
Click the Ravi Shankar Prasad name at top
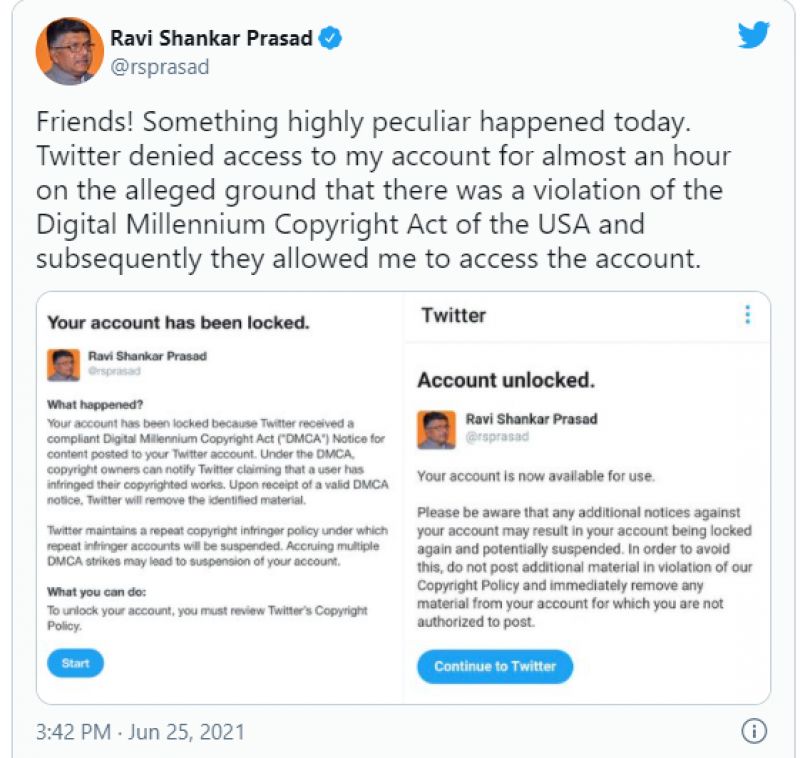click(x=210, y=40)
